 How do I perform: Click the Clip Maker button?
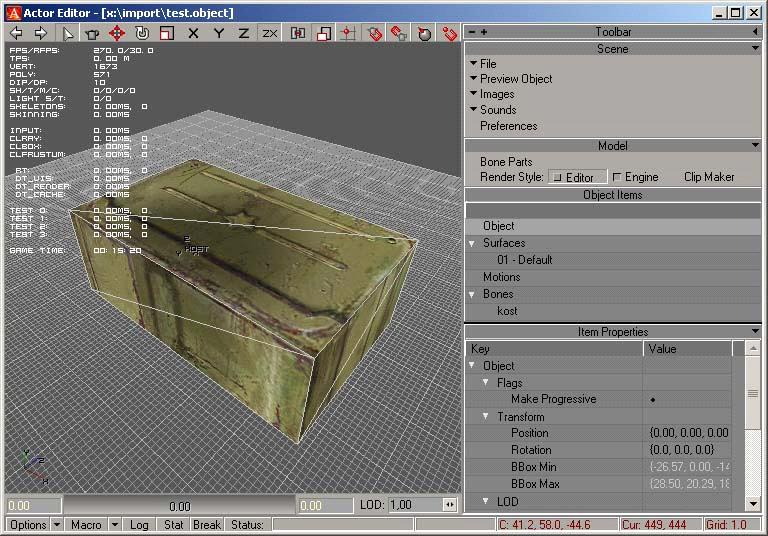pyautogui.click(x=709, y=177)
